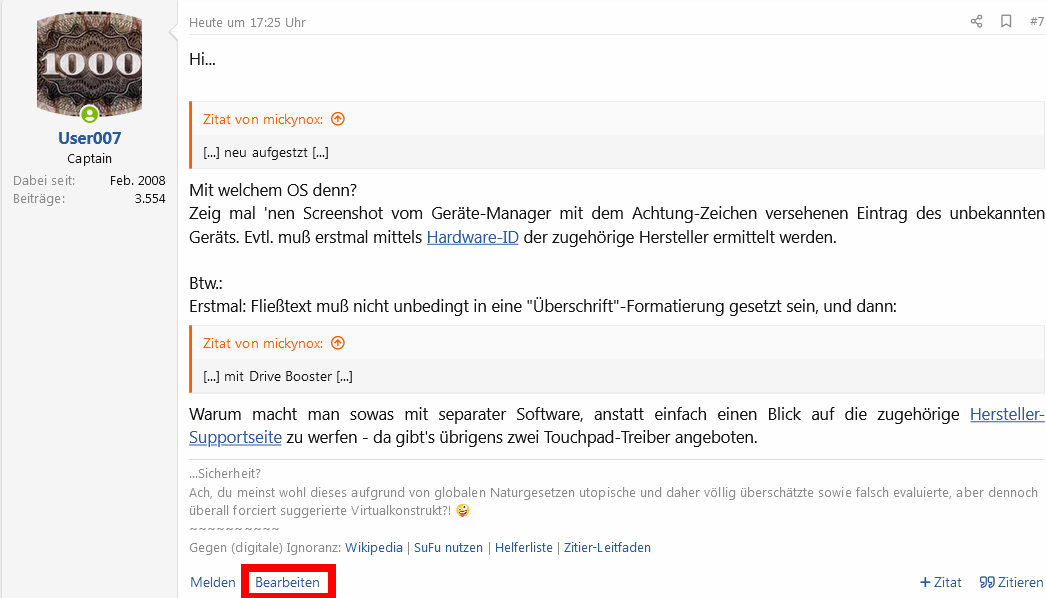1046x598 pixels.
Task: Click the SuFu nutzen link
Action: [x=448, y=547]
